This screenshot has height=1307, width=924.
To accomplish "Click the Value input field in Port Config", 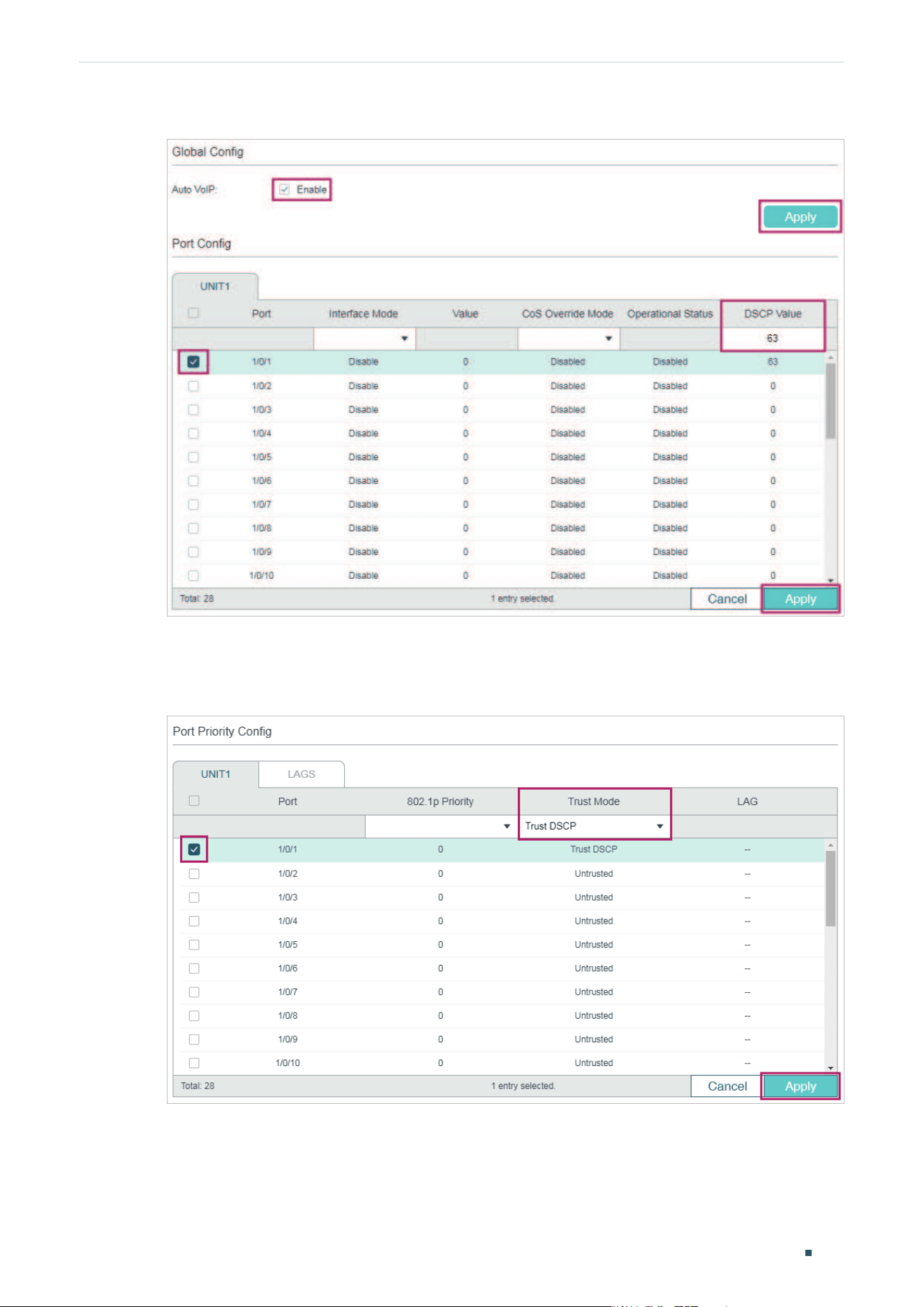I will click(x=466, y=338).
